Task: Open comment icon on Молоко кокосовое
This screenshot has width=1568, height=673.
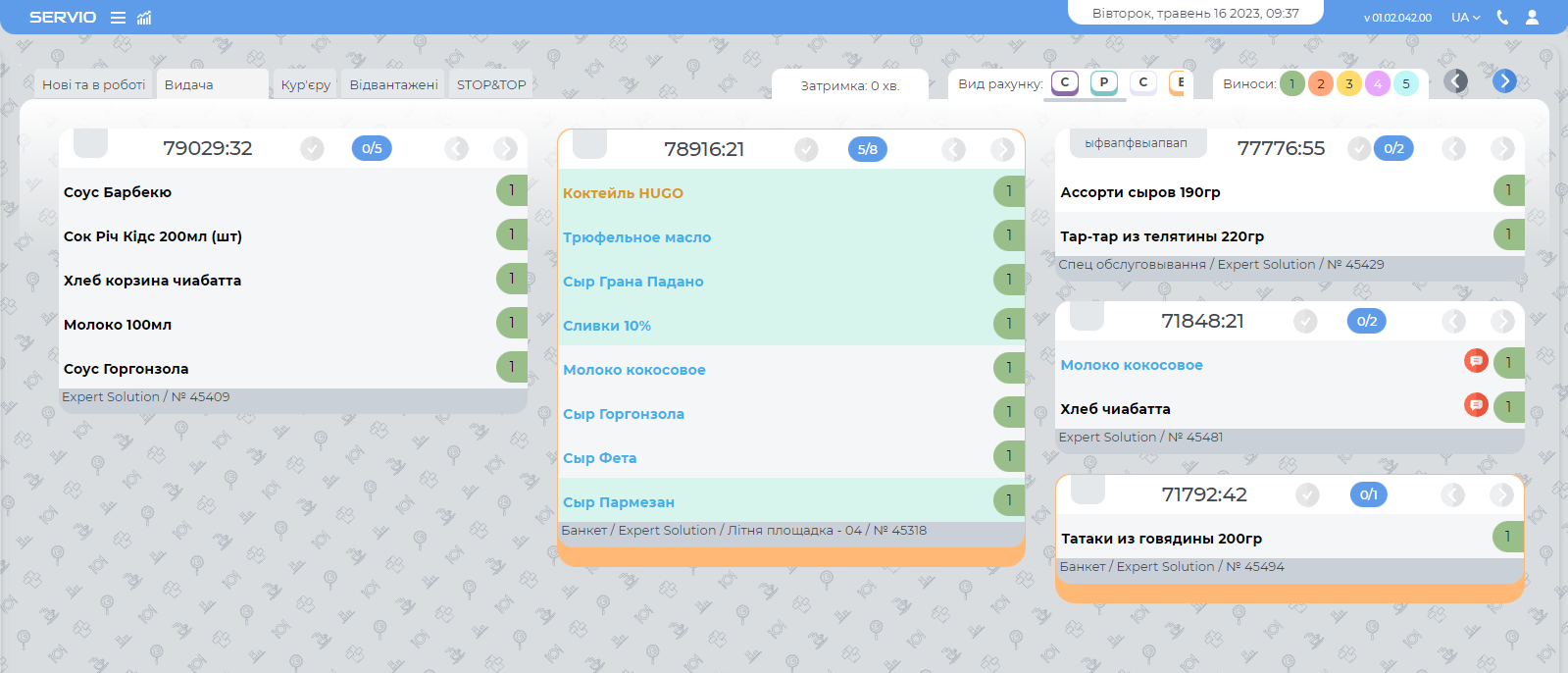Action: point(1476,361)
